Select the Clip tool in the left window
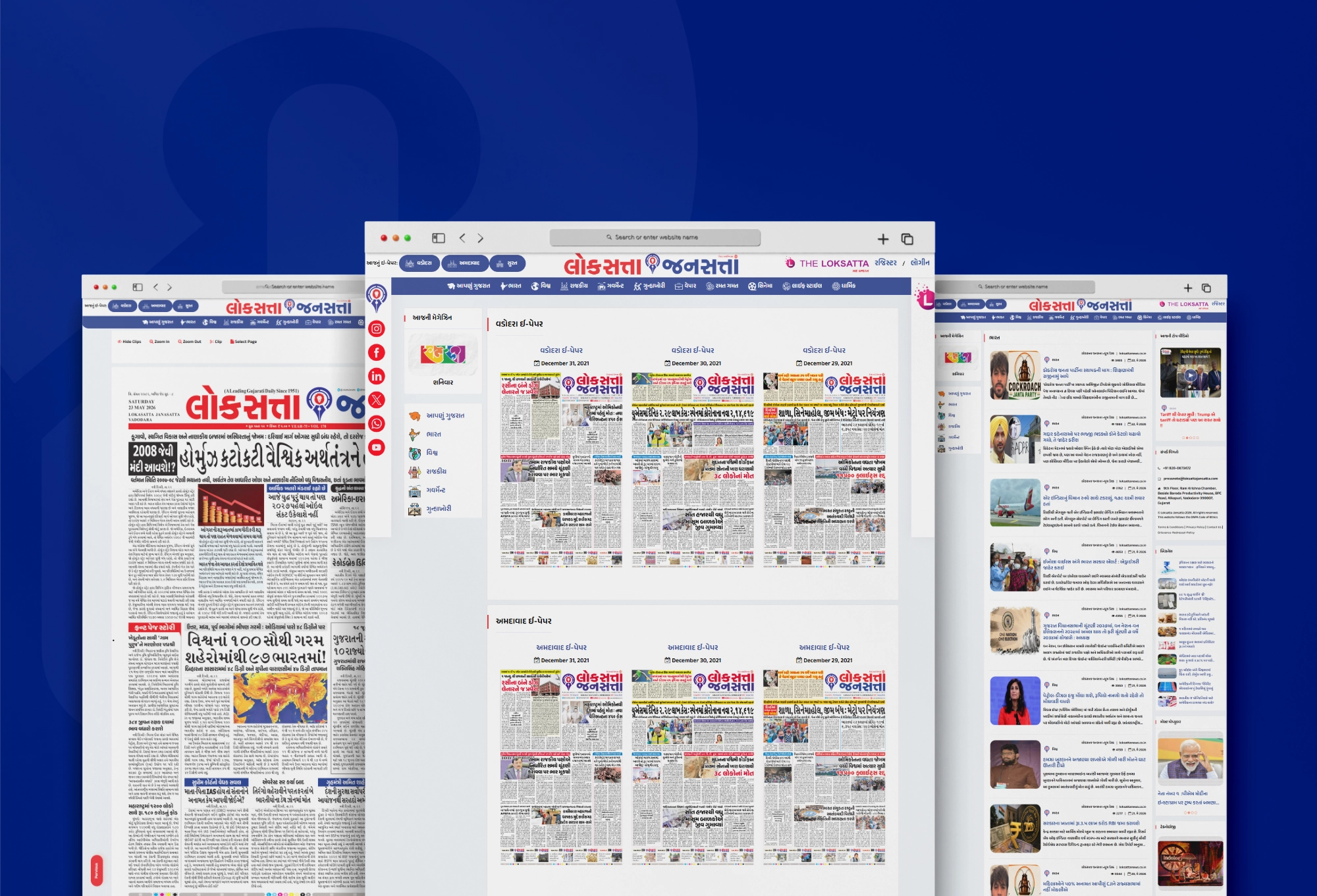The image size is (1317, 896). (x=216, y=342)
